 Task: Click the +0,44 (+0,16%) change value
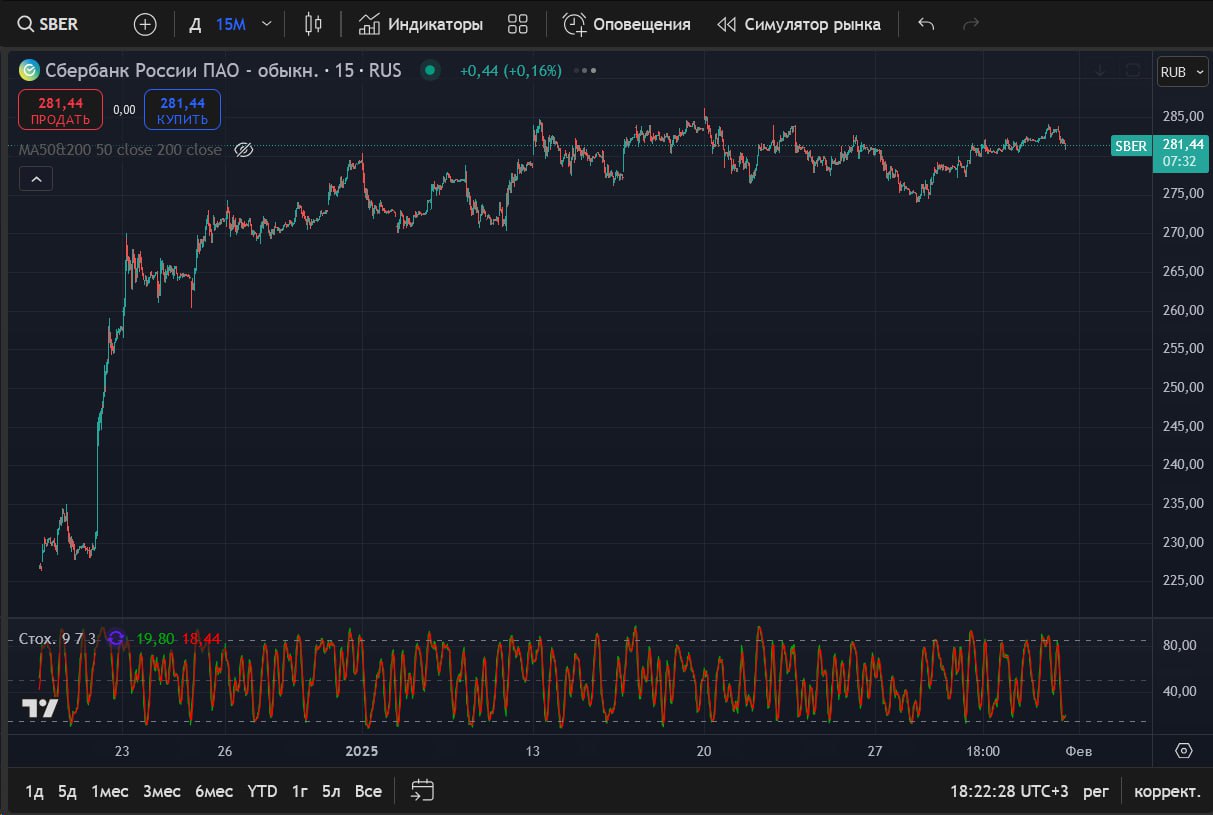(510, 70)
